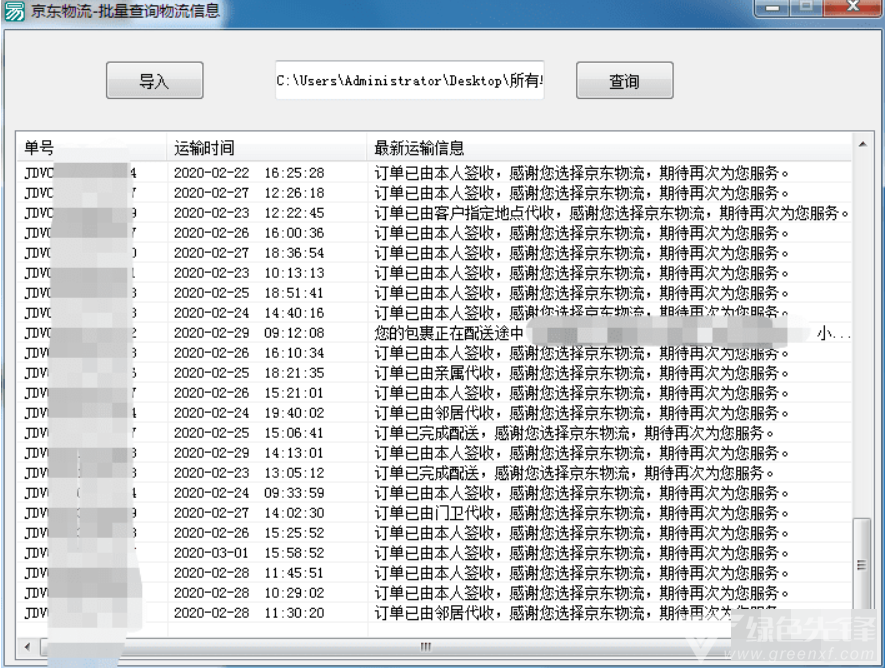This screenshot has height=668, width=885.
Task: Click the vertical scrollbar up arrow
Action: [x=862, y=144]
